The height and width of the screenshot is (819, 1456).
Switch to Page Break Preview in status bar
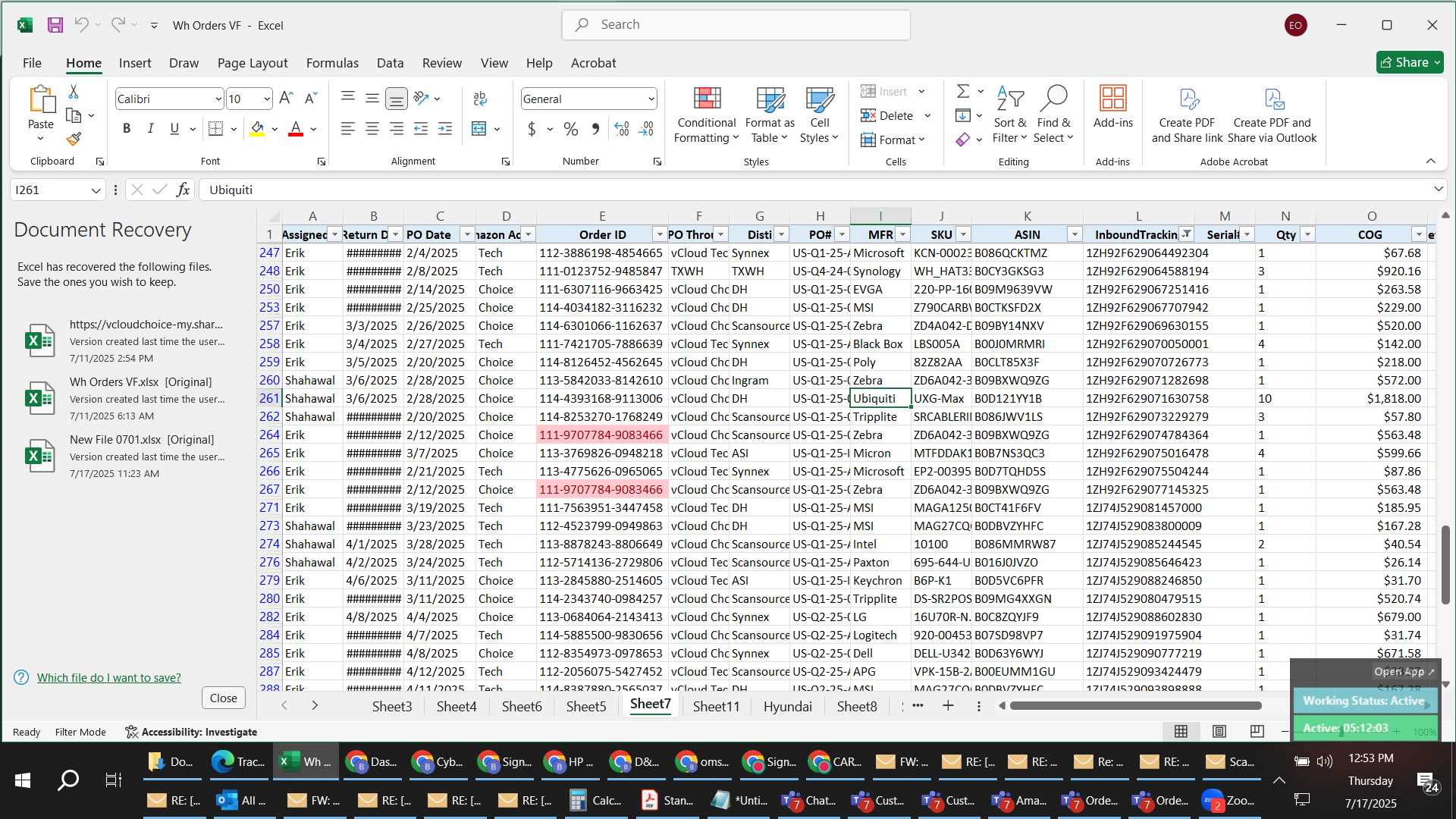click(1257, 731)
